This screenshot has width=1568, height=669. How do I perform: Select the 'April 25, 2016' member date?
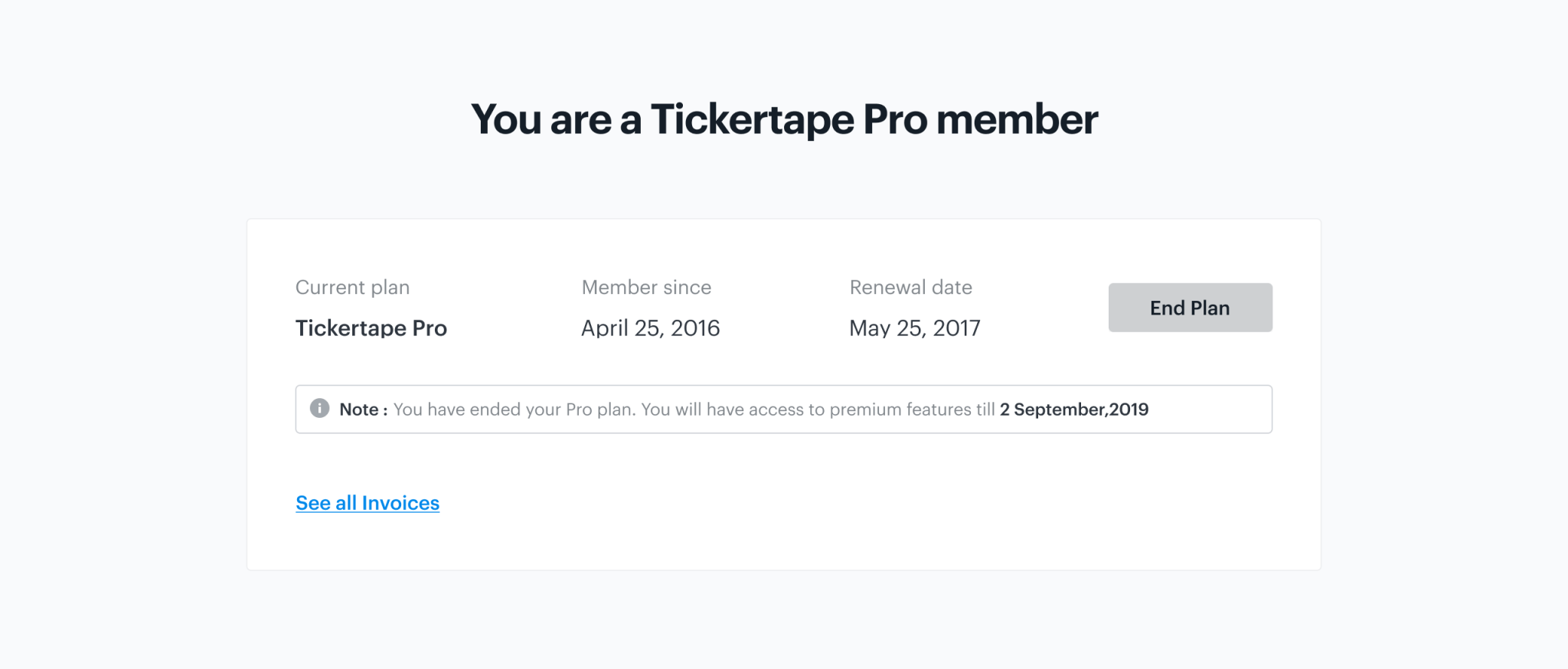click(651, 328)
